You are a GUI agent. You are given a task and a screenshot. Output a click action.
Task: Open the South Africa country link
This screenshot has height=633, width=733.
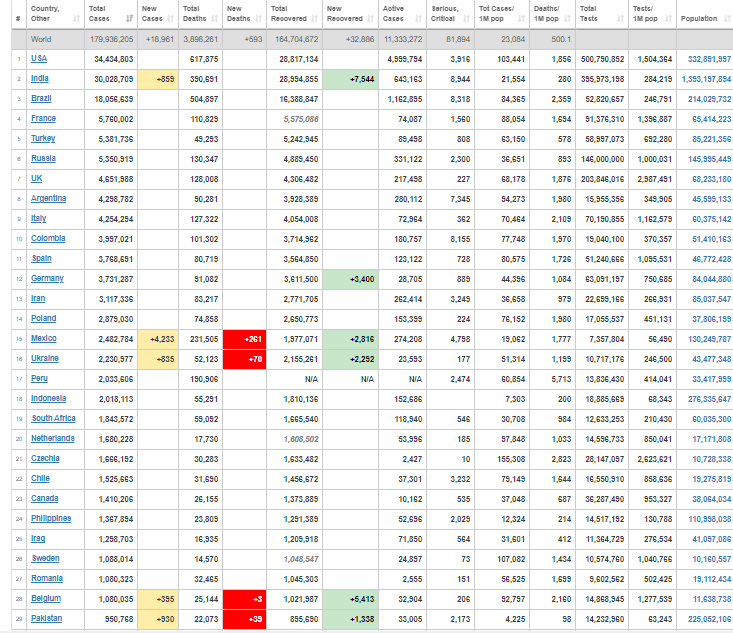tap(53, 418)
